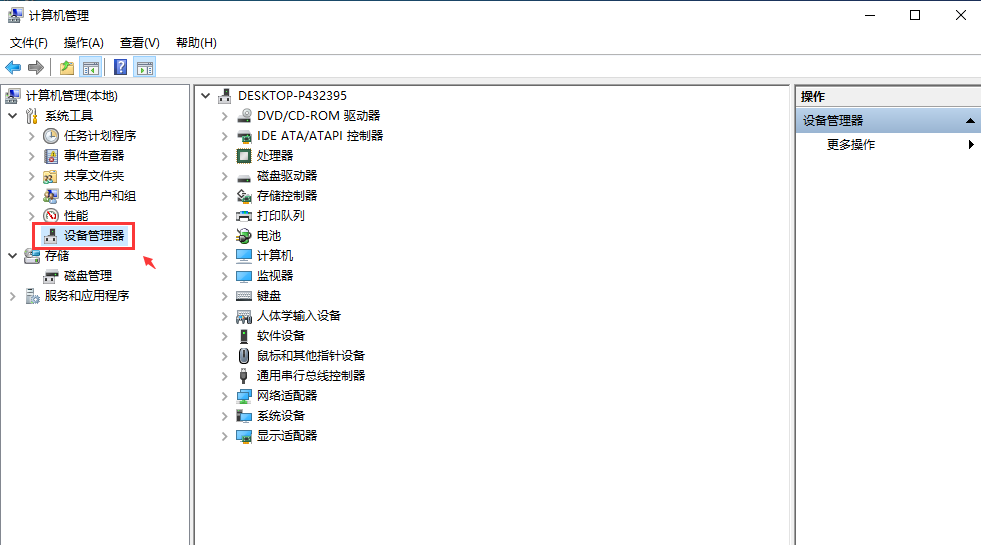Viewport: 981px width, 545px height.
Task: Click the 显示适配器 display icon
Action: point(244,436)
